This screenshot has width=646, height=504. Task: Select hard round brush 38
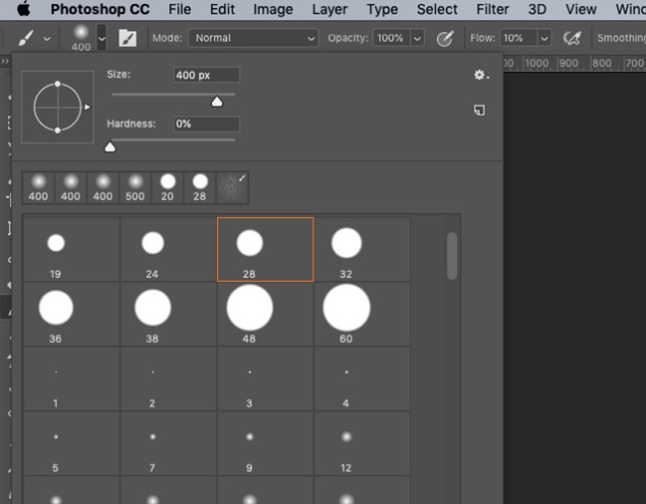click(169, 314)
